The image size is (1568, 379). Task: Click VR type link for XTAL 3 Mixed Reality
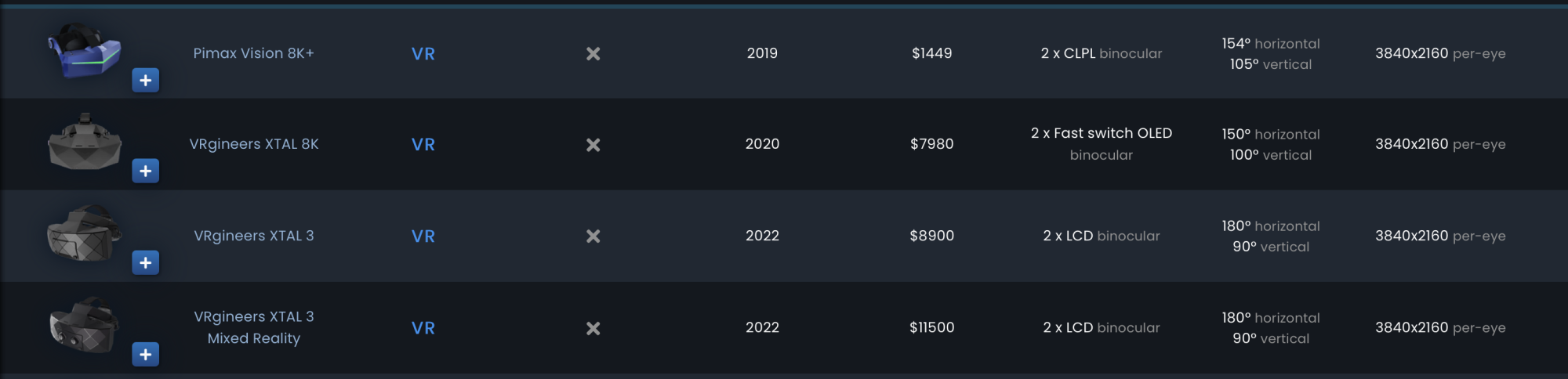[x=423, y=328]
